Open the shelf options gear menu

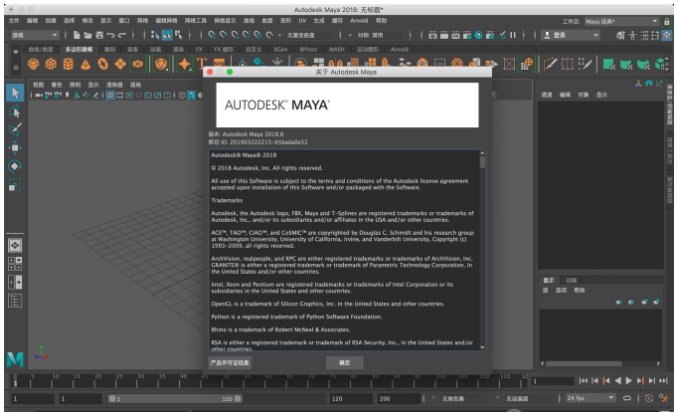point(16,67)
